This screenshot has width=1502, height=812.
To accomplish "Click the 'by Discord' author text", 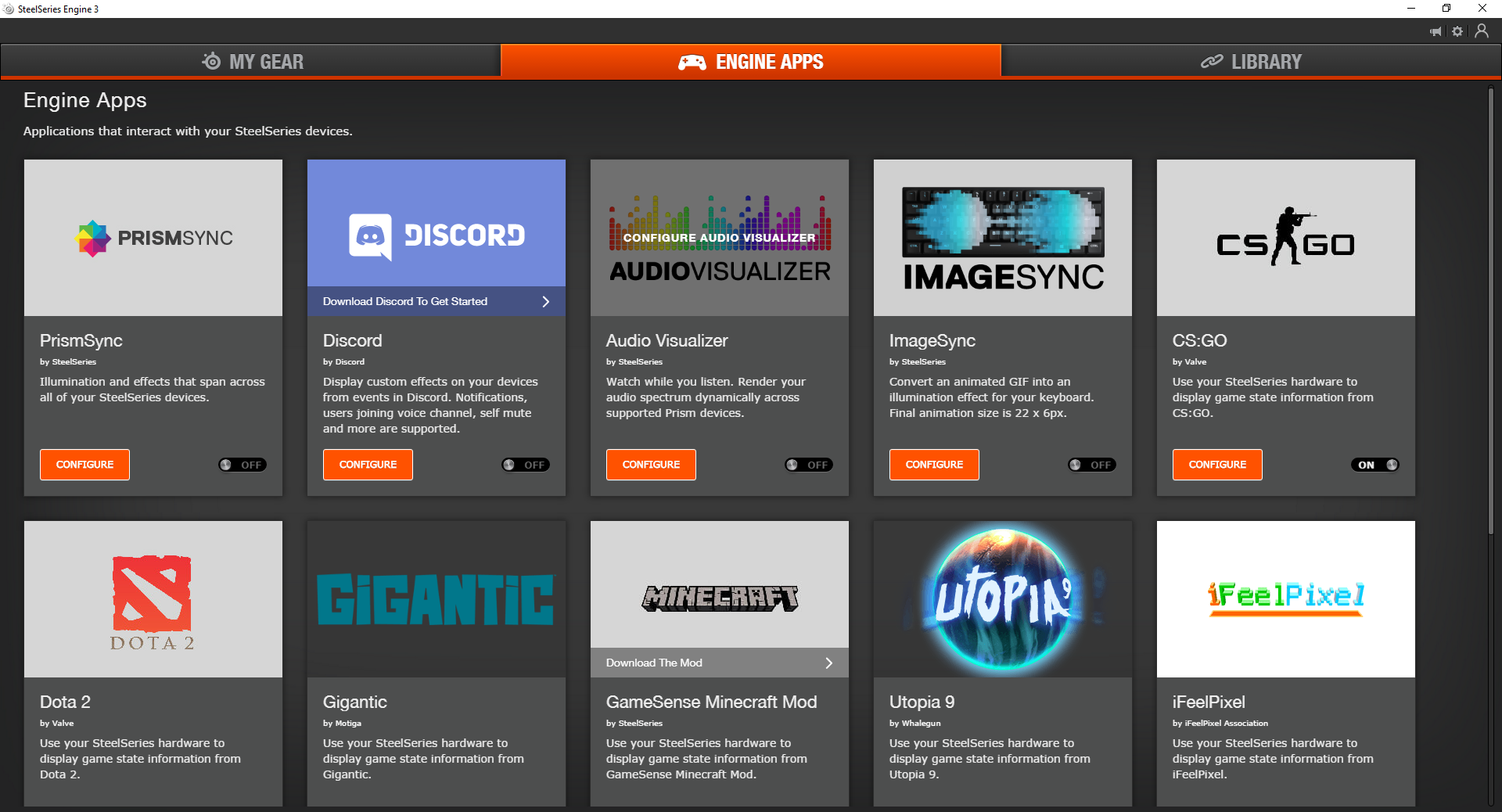I will tap(344, 361).
